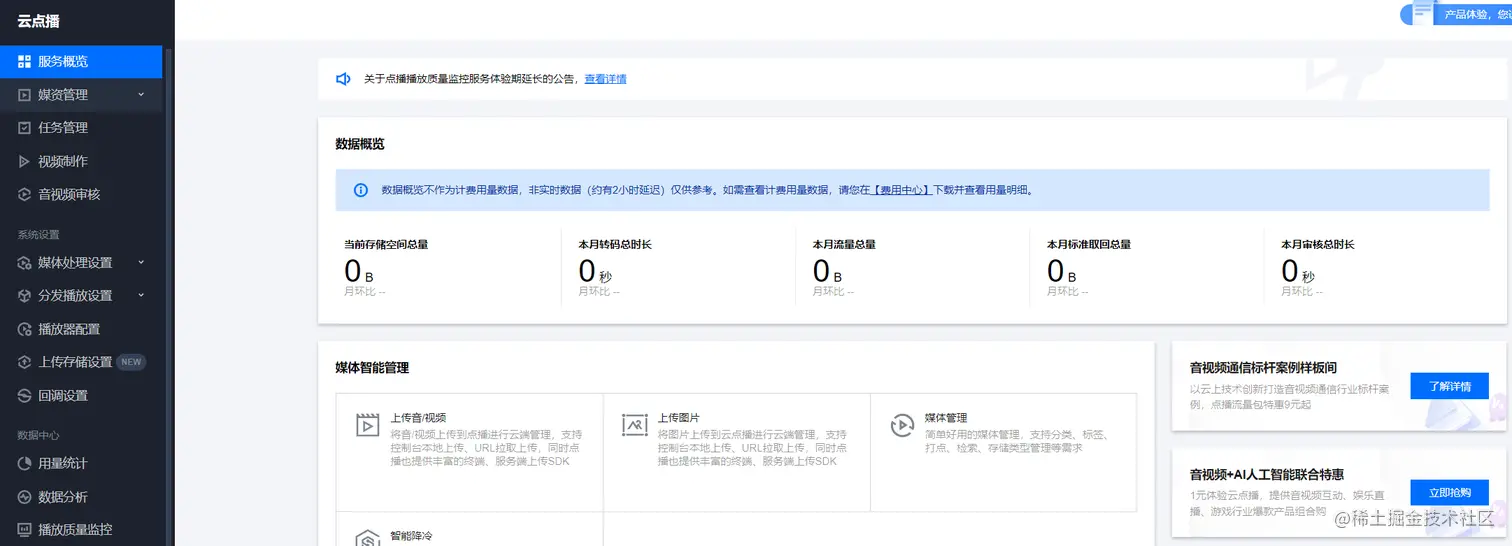Click the NEW badge beside 上传存储设置

(131, 362)
